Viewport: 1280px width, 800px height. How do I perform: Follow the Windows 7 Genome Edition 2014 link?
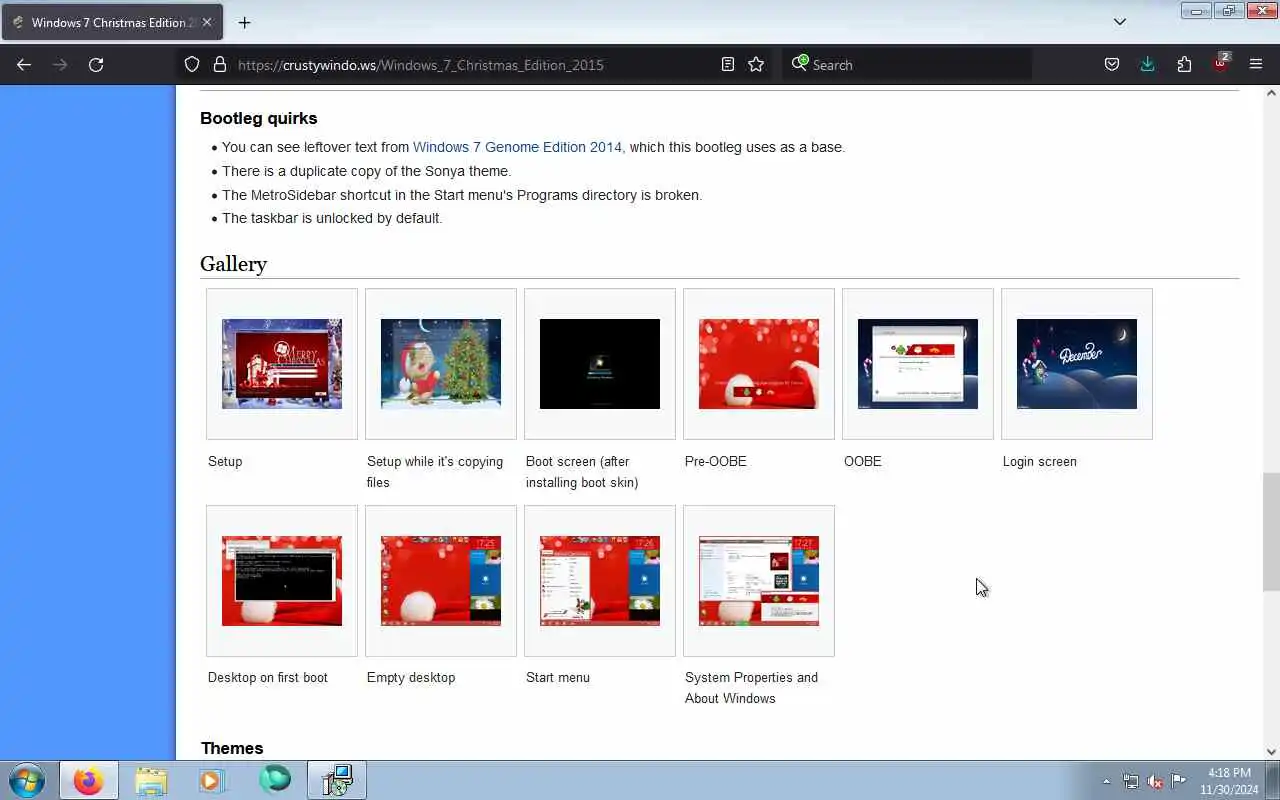coord(518,147)
